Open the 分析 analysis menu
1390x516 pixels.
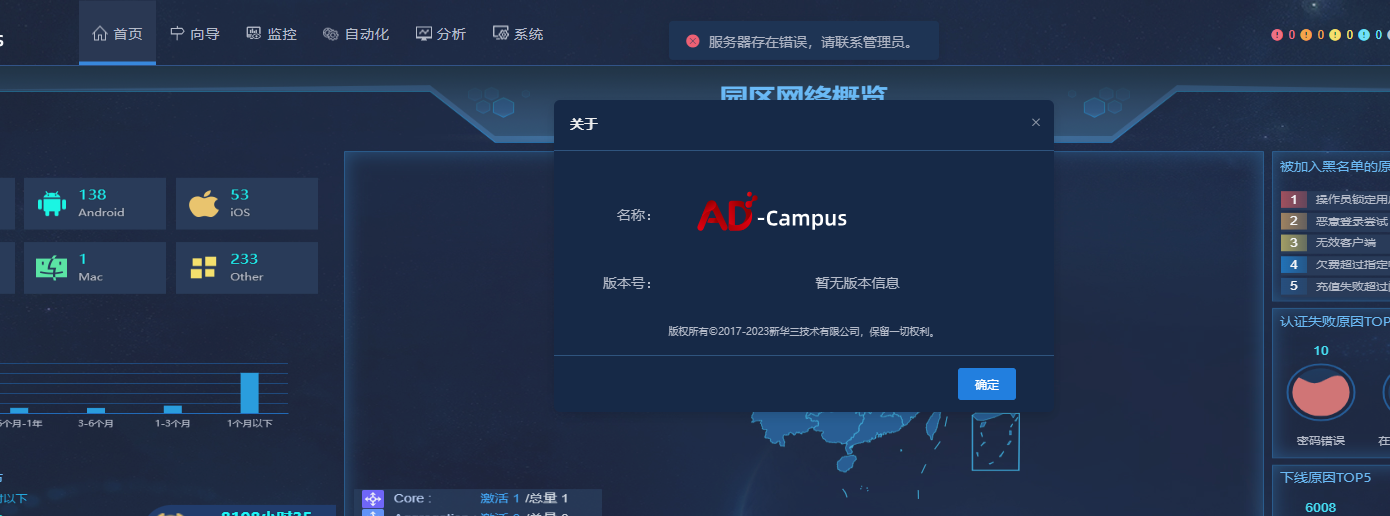tap(441, 33)
